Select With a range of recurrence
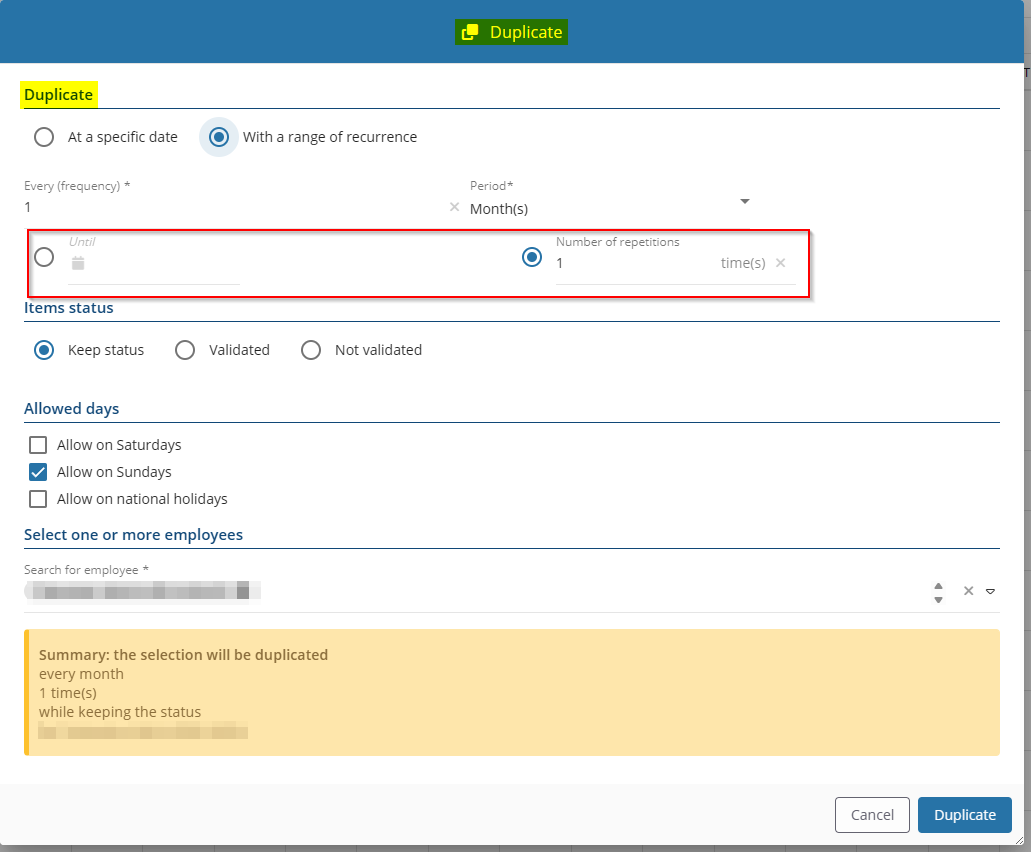Viewport: 1031px width, 852px height. [219, 137]
